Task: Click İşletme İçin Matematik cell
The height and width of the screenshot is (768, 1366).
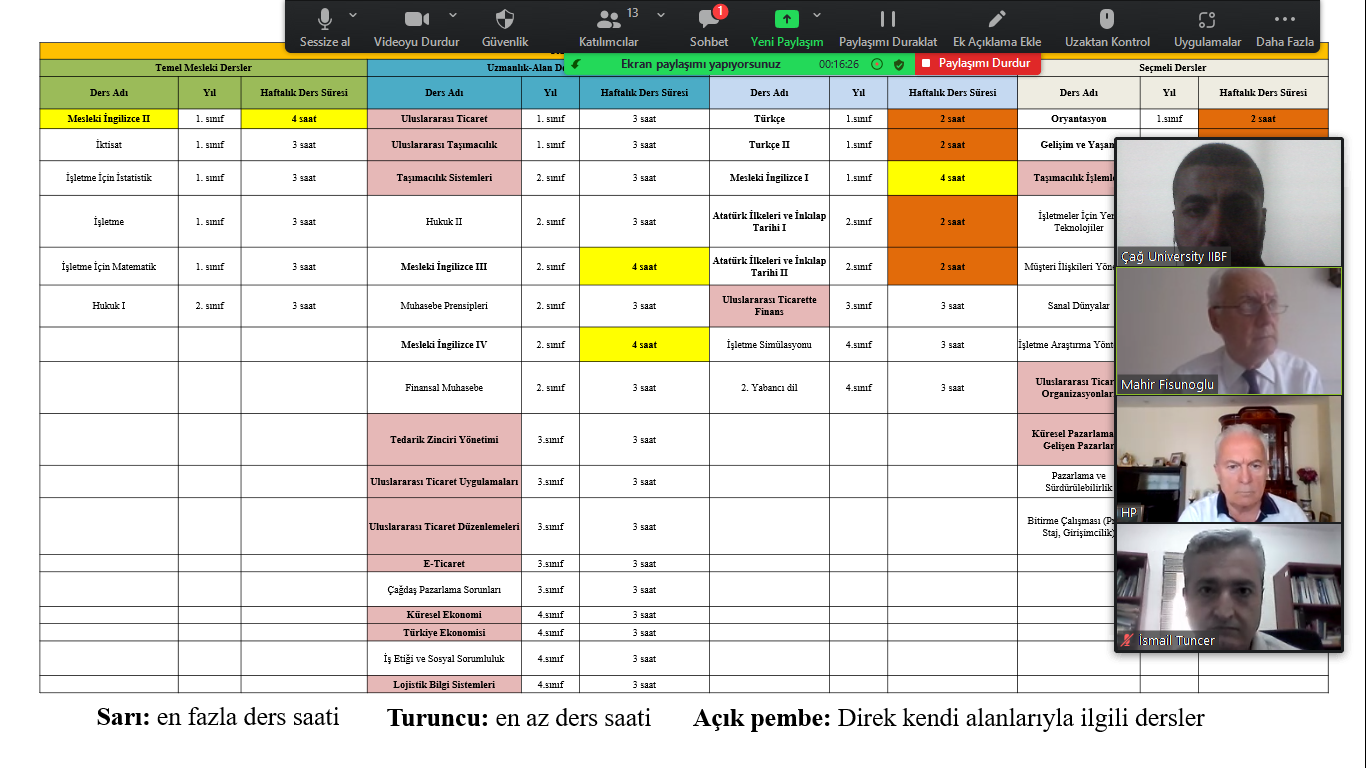Action: click(x=109, y=267)
